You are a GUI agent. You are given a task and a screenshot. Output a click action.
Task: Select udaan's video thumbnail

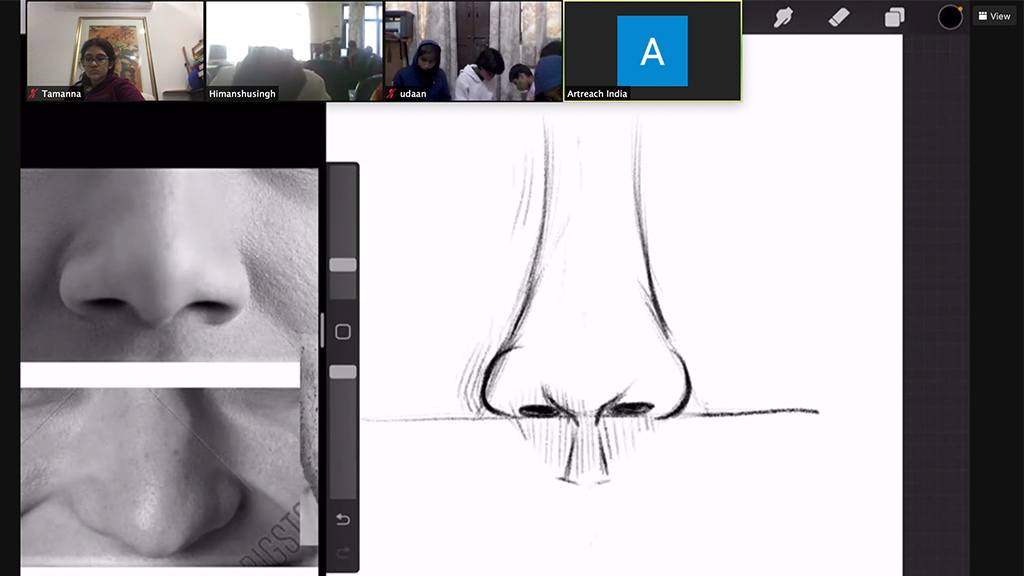point(473,50)
